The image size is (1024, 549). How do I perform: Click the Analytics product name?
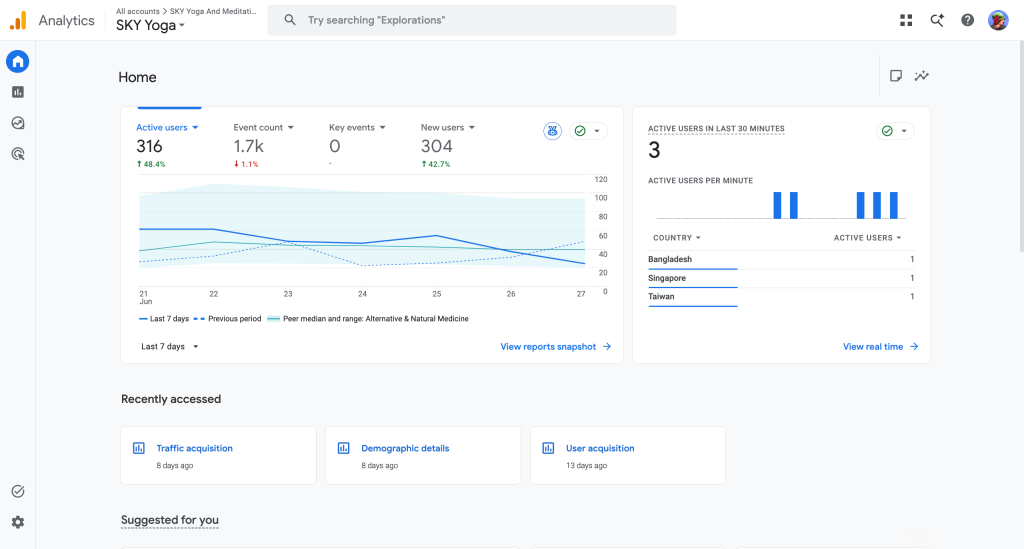[x=66, y=20]
